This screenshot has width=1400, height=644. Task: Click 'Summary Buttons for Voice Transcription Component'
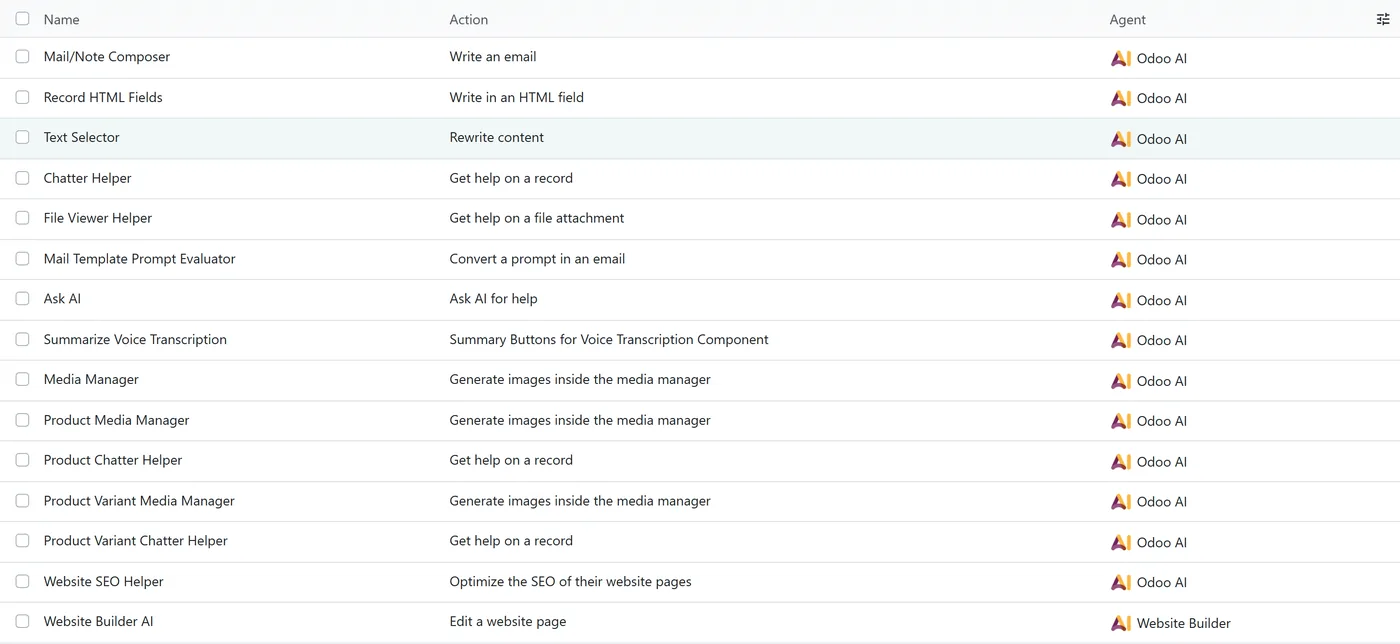[609, 339]
